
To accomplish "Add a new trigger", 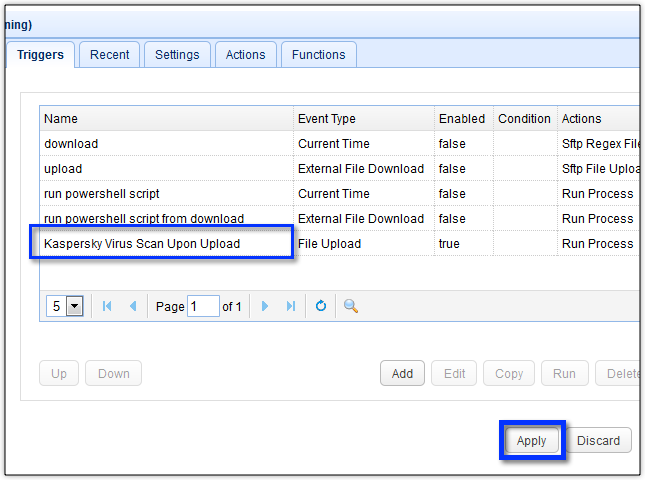I will 402,374.
